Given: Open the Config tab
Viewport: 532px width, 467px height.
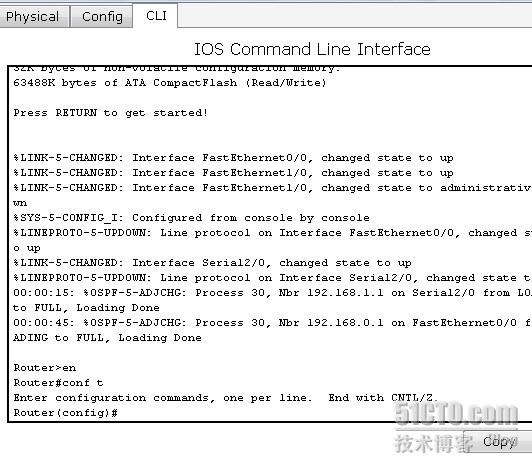Looking at the screenshot, I should (102, 16).
